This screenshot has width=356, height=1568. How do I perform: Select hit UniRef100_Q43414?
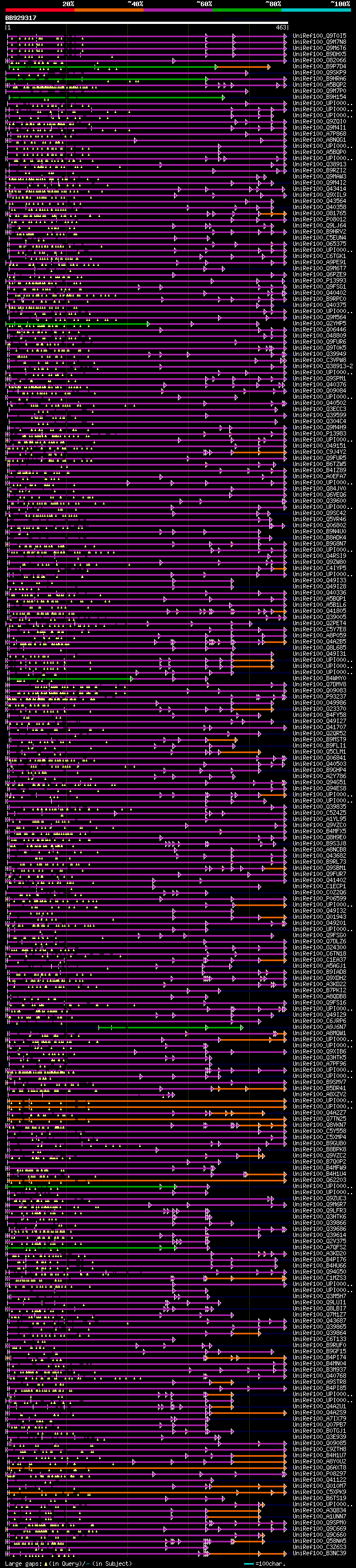[x=319, y=189]
